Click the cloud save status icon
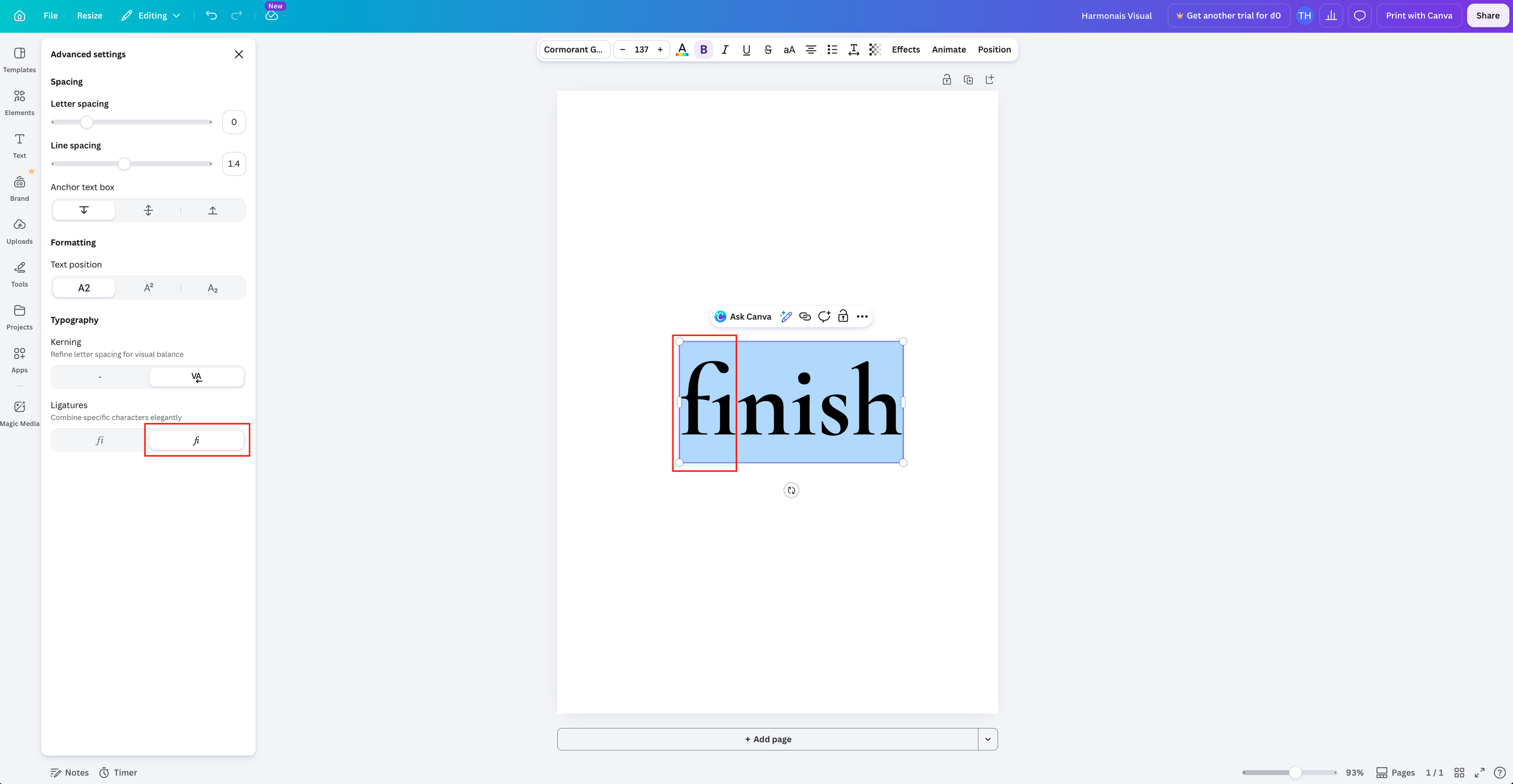The width and height of the screenshot is (1513, 784). [272, 16]
